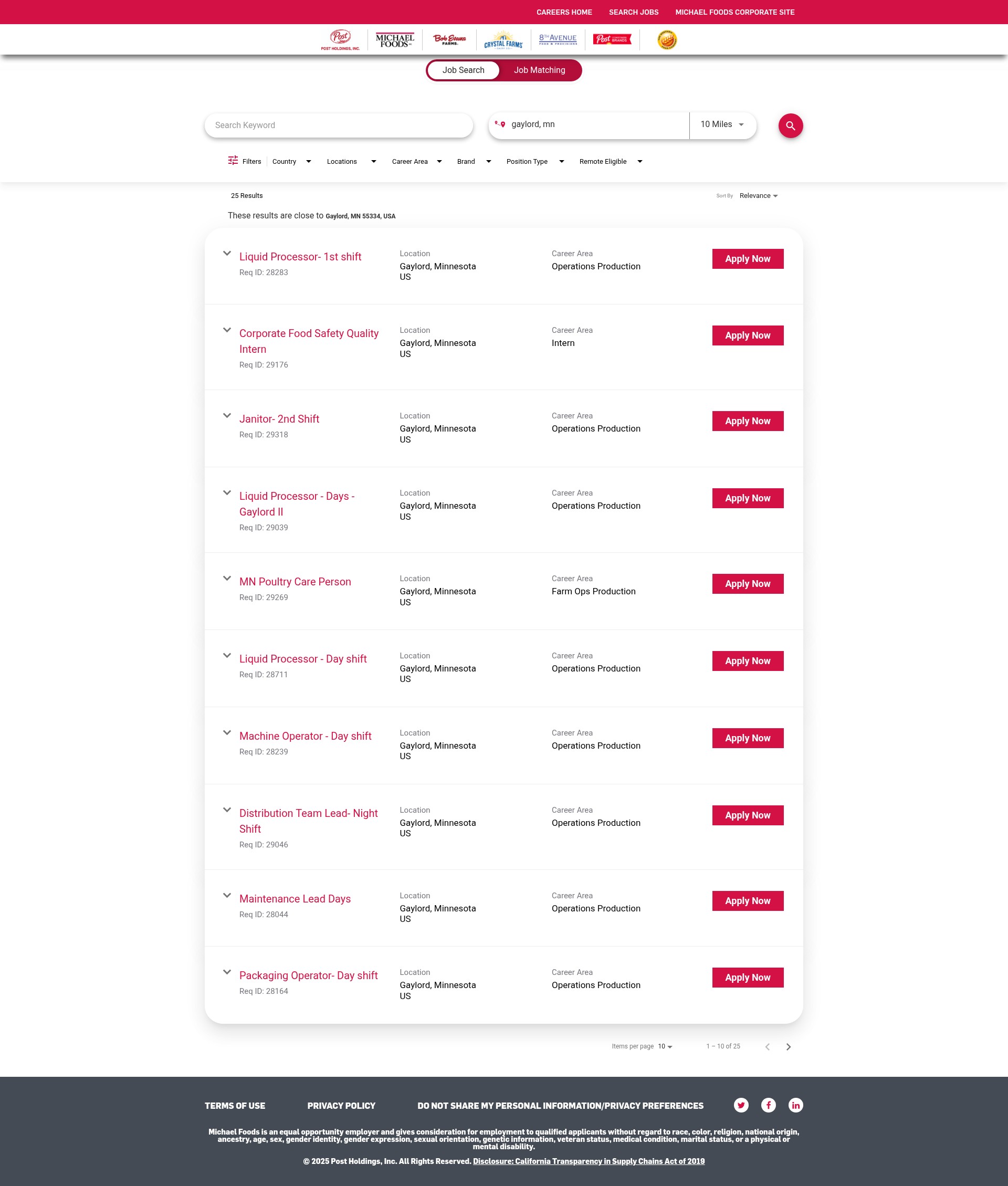This screenshot has width=1008, height=1186.
Task: Apply Now for MN Poultry Care Person
Action: [748, 584]
